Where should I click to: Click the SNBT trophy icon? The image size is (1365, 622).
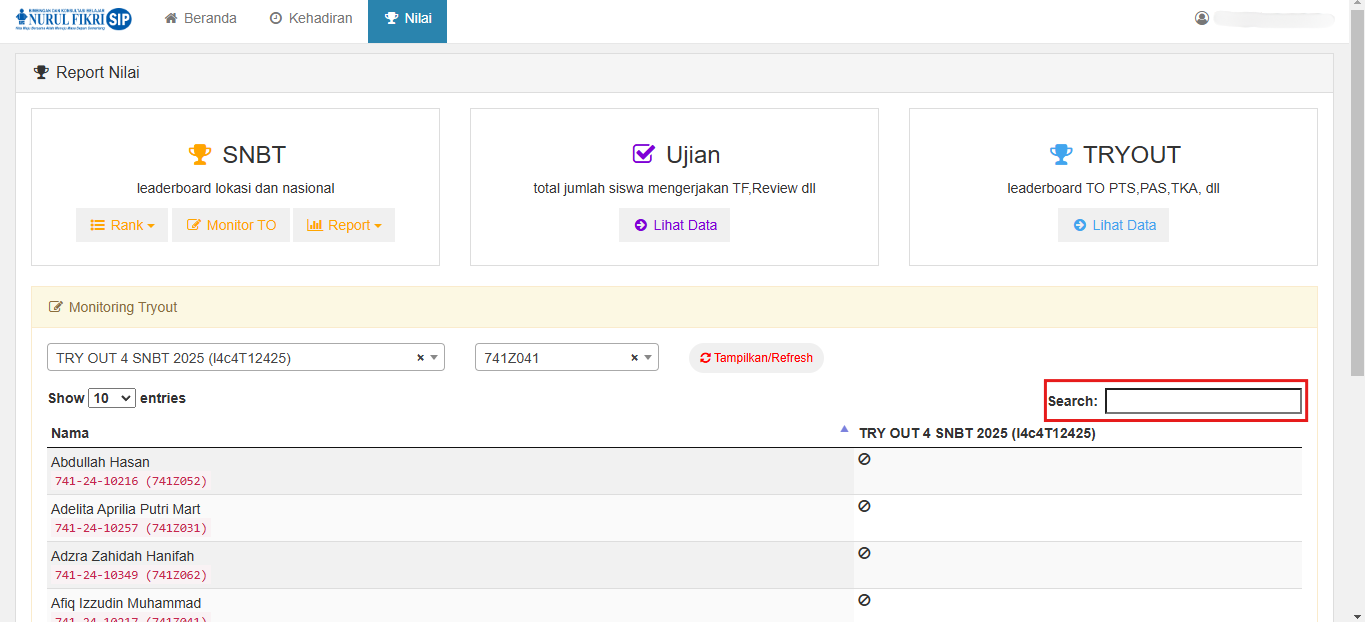[x=200, y=155]
